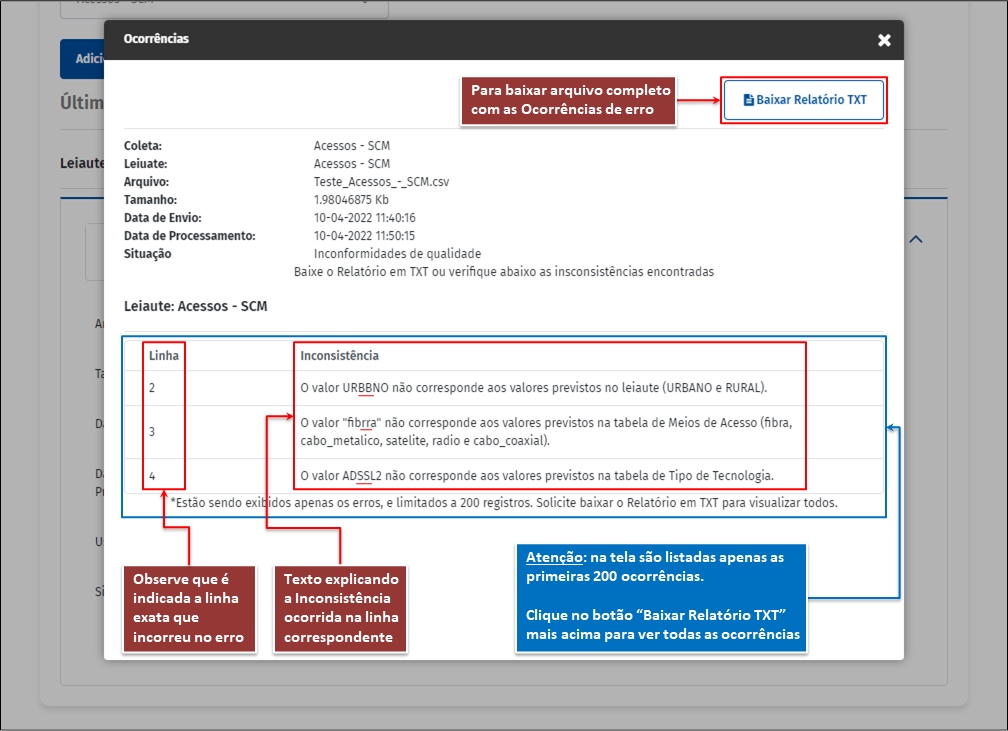Click the red note explaining the Inconsistência text
1008x731 pixels.
pos(340,609)
